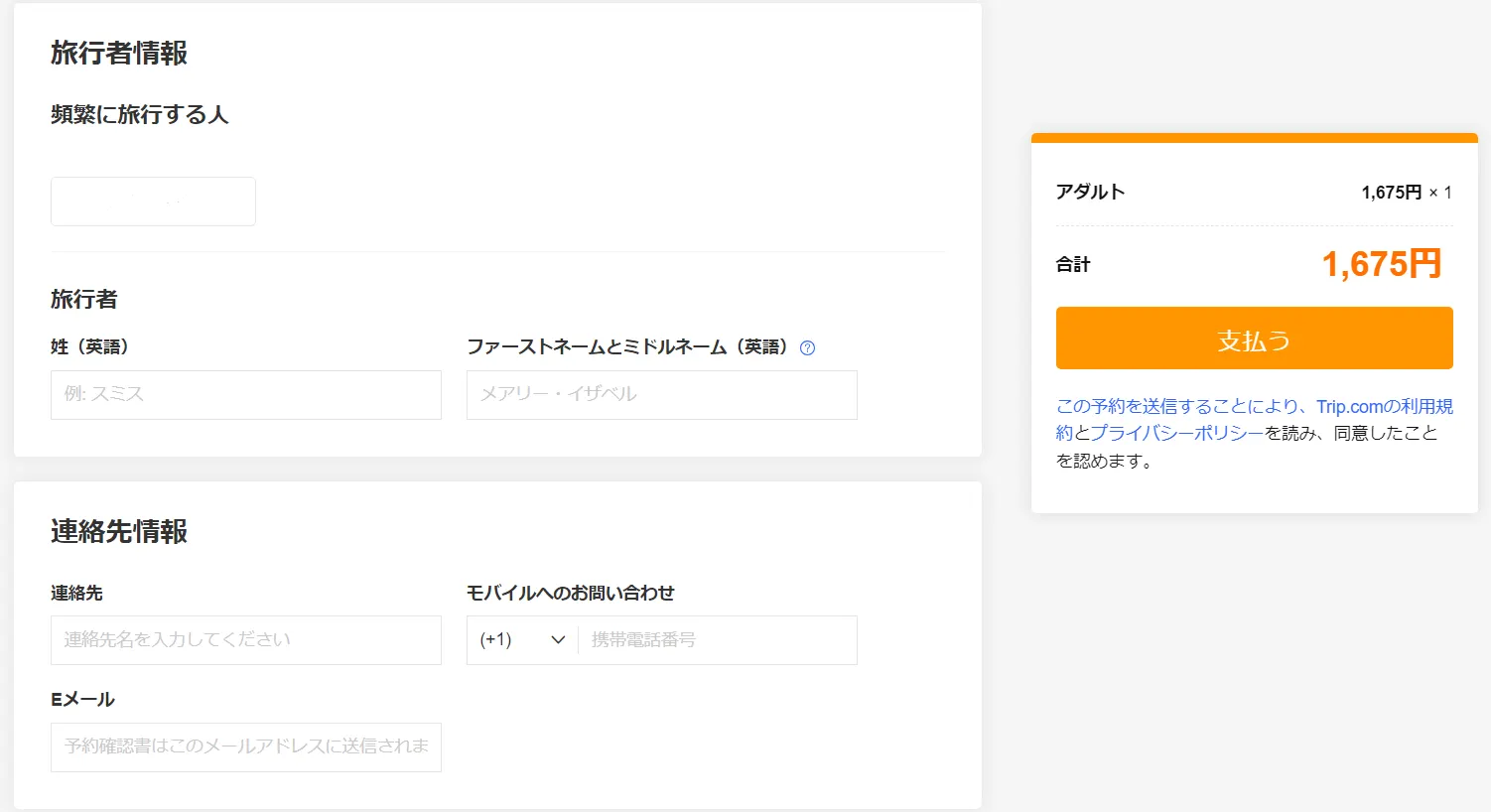Click the question mark beside ファーストネームとミドルネーム
Image resolution: width=1491 pixels, height=812 pixels.
click(808, 347)
